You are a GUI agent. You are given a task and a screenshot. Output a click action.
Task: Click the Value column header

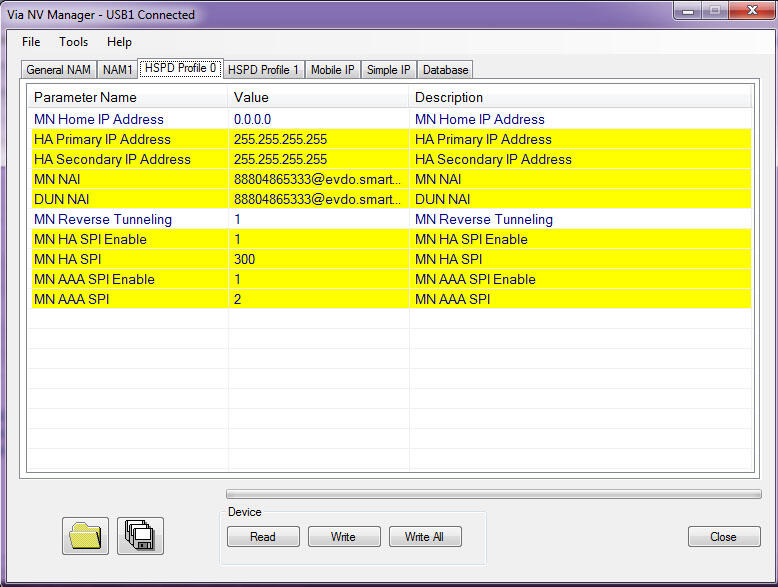[319, 97]
